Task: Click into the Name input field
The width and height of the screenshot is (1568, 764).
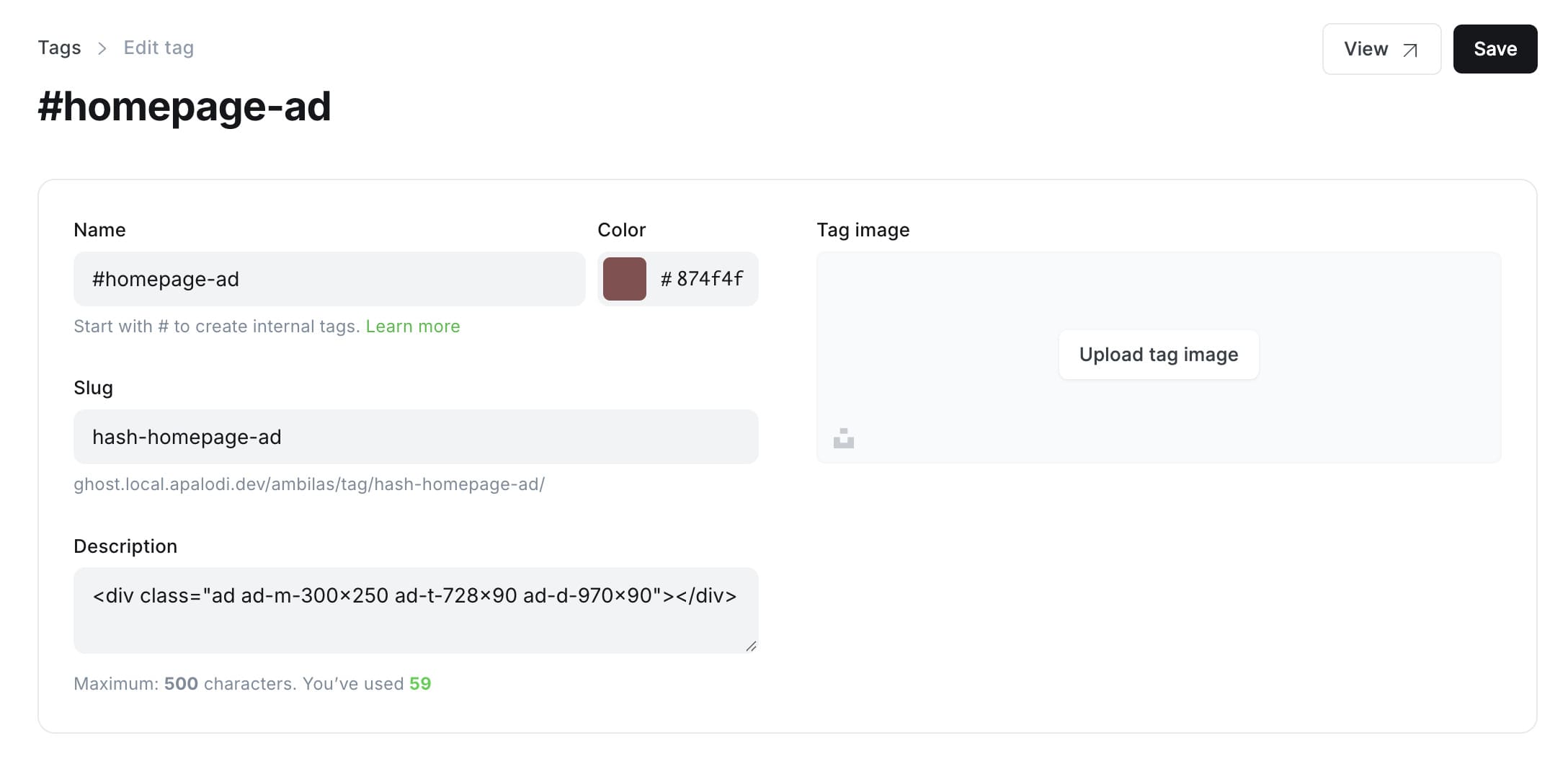Action: tap(329, 279)
